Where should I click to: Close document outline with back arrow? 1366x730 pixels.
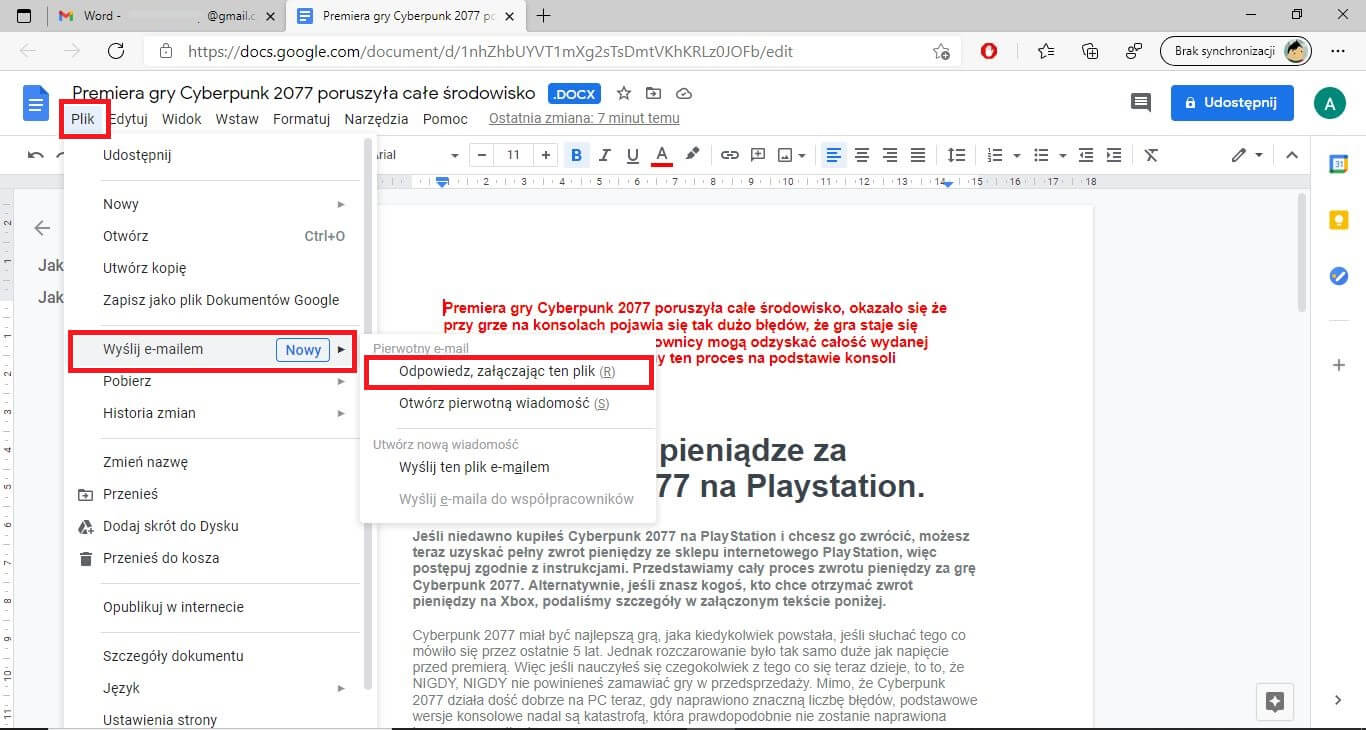42,228
